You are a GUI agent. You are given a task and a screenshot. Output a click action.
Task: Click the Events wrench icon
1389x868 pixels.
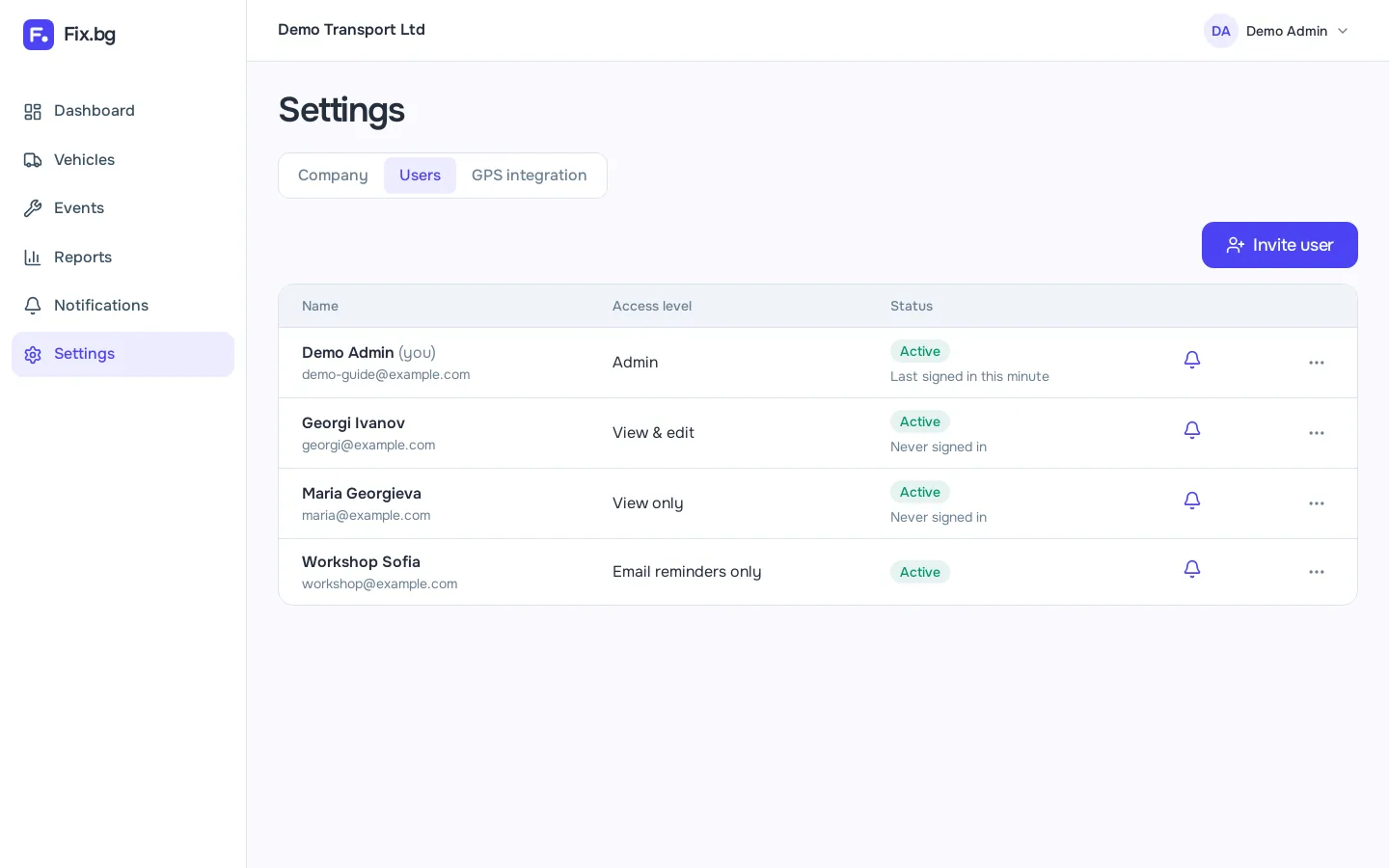tap(33, 208)
